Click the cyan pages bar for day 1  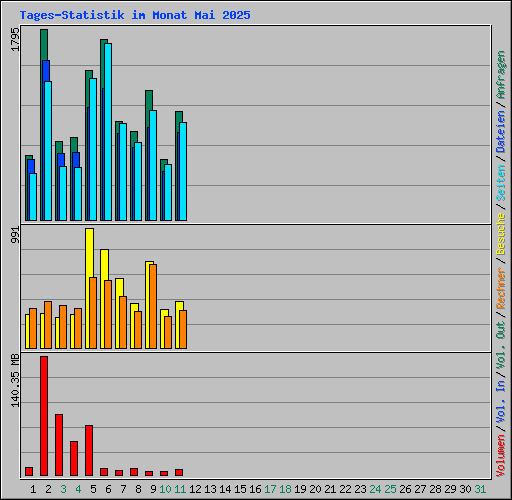click(33, 197)
